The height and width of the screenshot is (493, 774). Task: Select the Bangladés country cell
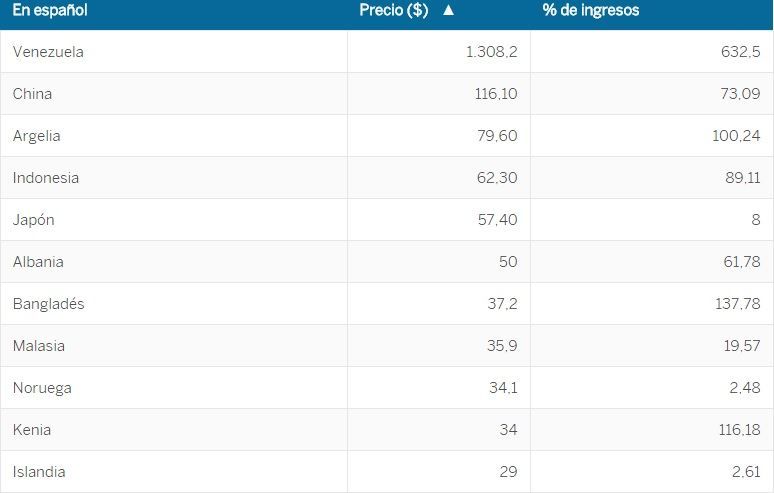coord(49,304)
